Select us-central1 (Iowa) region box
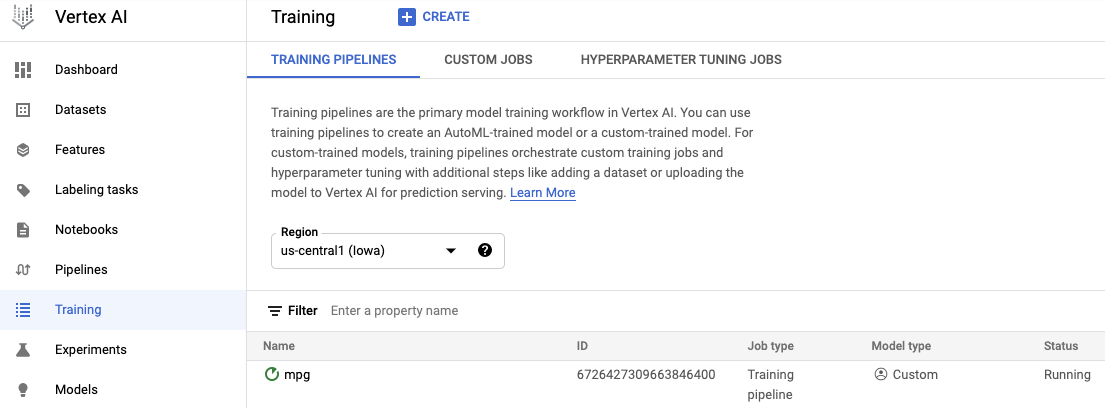Screen dimensions: 1105x408 (388, 251)
